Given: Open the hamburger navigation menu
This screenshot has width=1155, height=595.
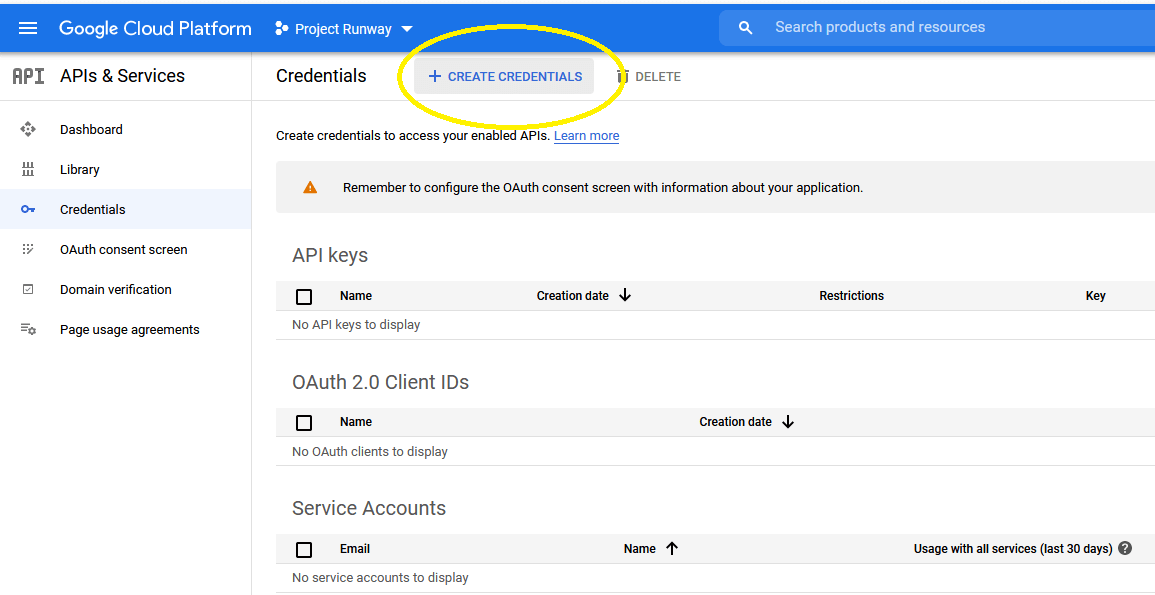Looking at the screenshot, I should click(x=28, y=29).
